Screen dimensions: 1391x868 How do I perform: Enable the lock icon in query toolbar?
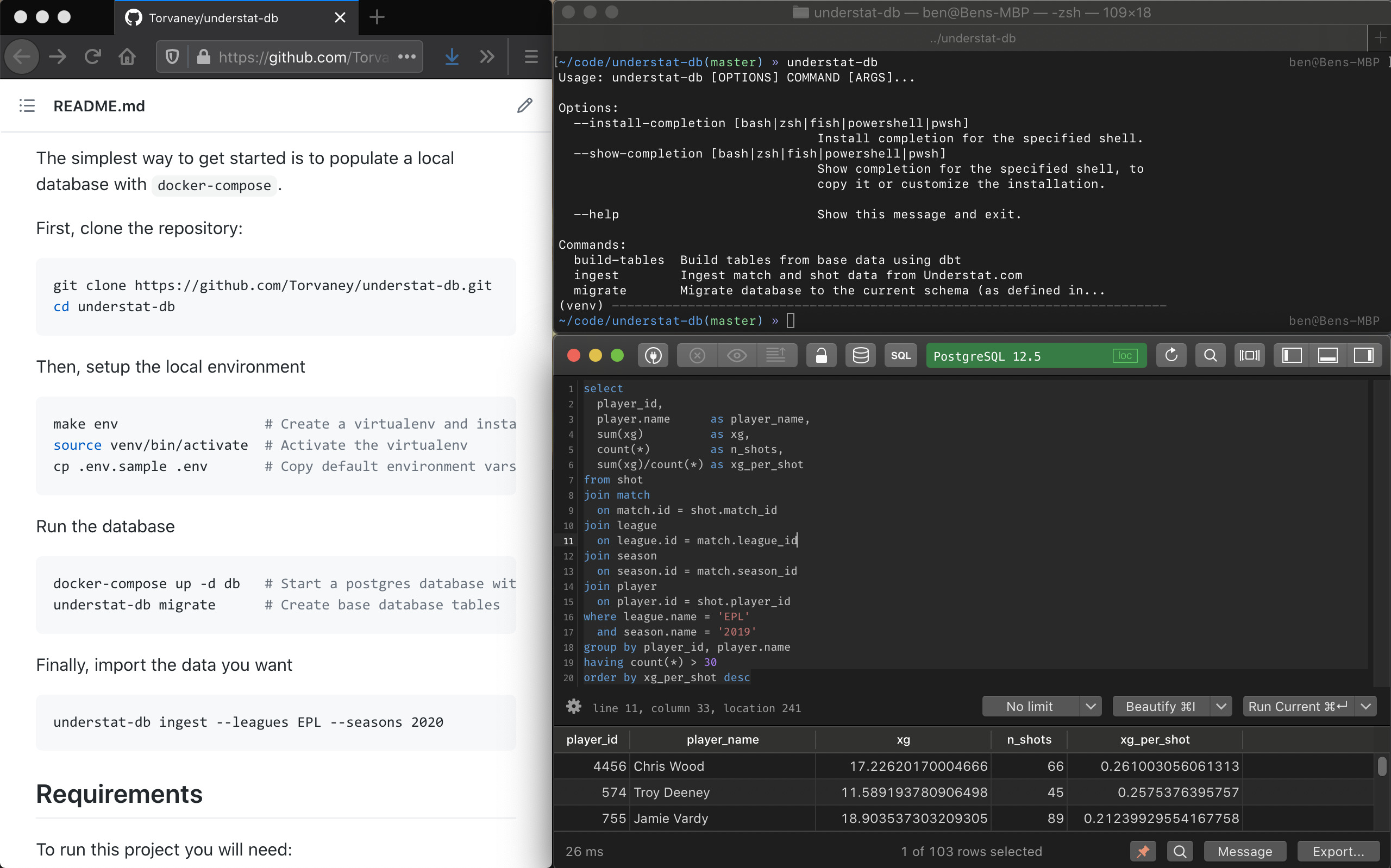[820, 355]
